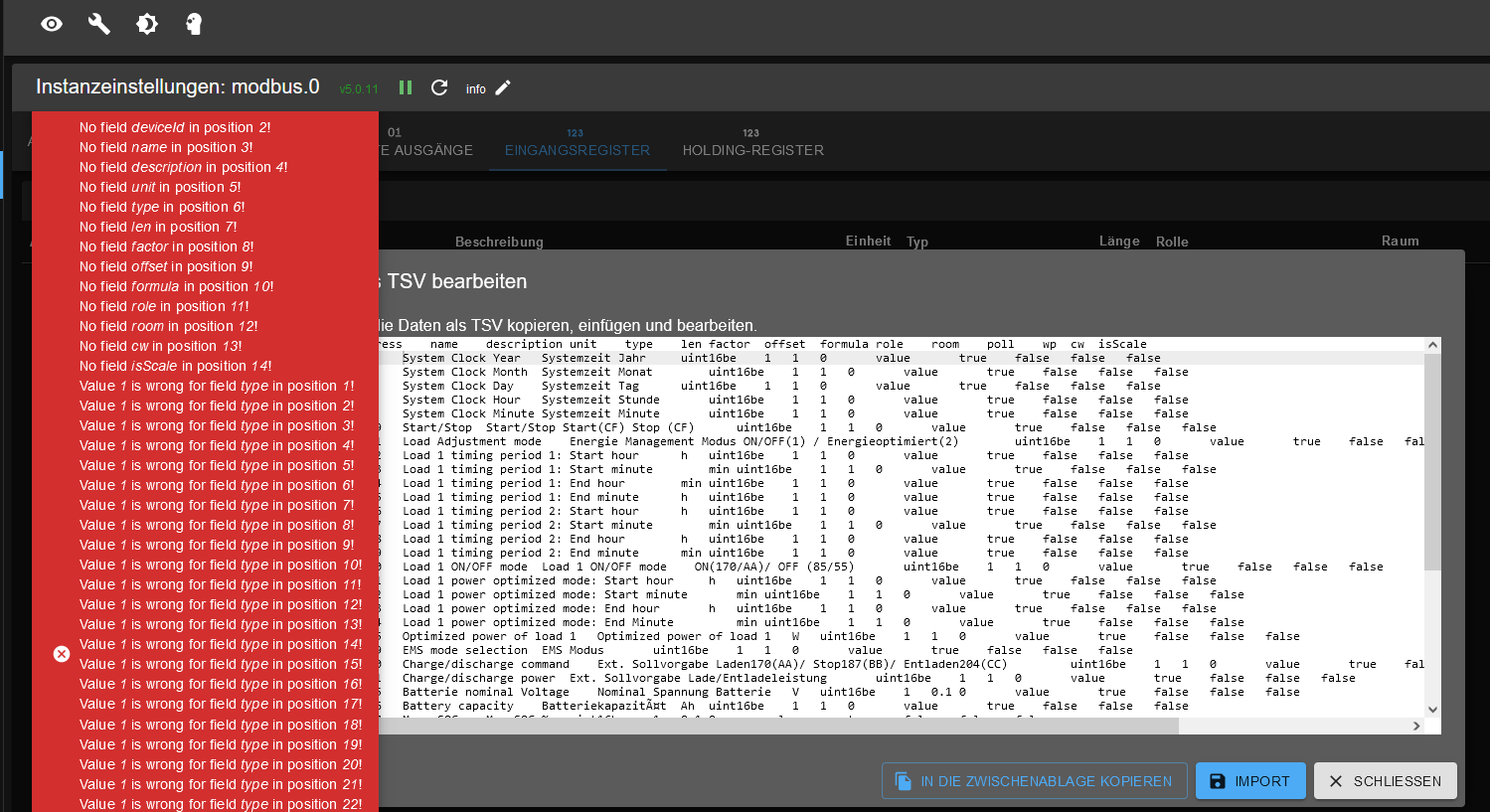Click the Rolle column header
This screenshot has width=1490, height=812.
pyautogui.click(x=1172, y=242)
